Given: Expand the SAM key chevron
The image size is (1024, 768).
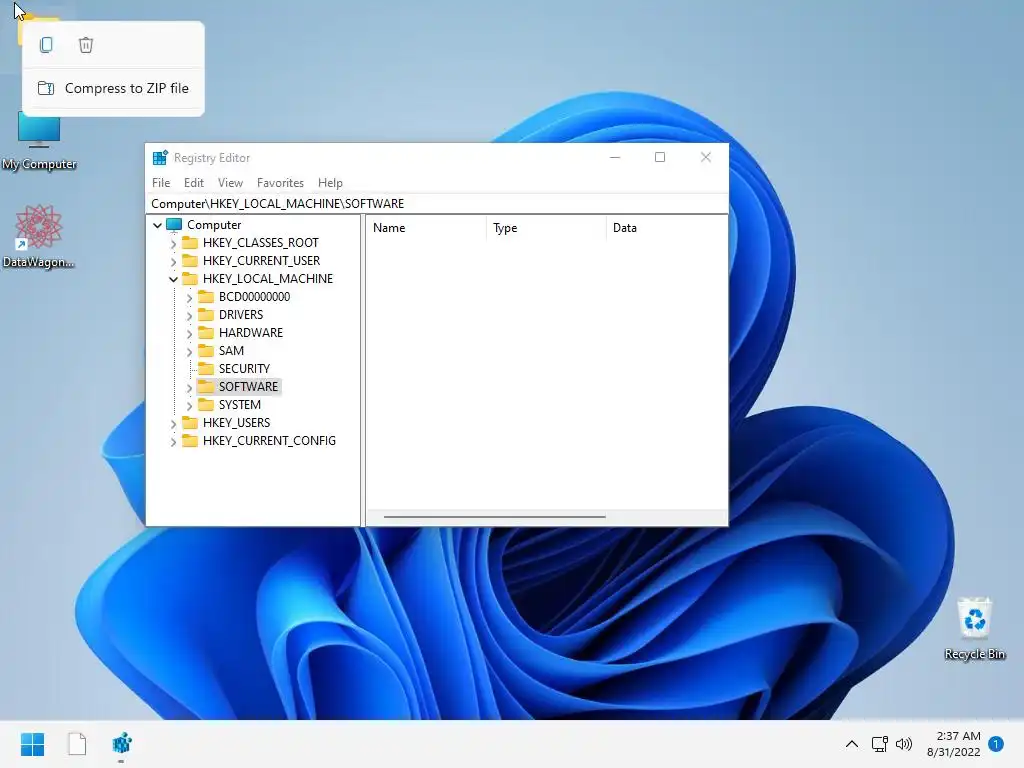Looking at the screenshot, I should tap(189, 351).
